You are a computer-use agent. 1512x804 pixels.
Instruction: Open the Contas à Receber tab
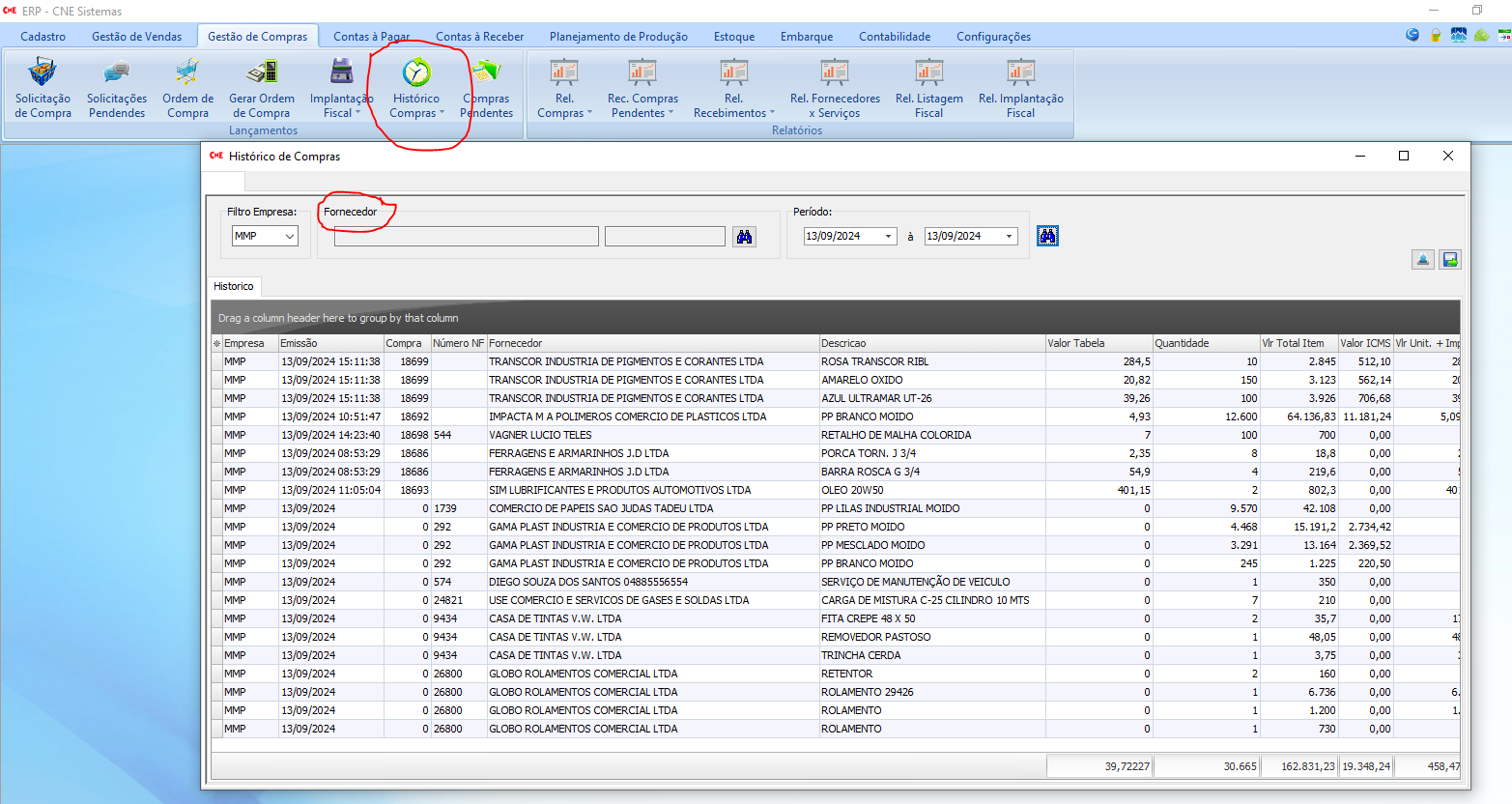(479, 37)
